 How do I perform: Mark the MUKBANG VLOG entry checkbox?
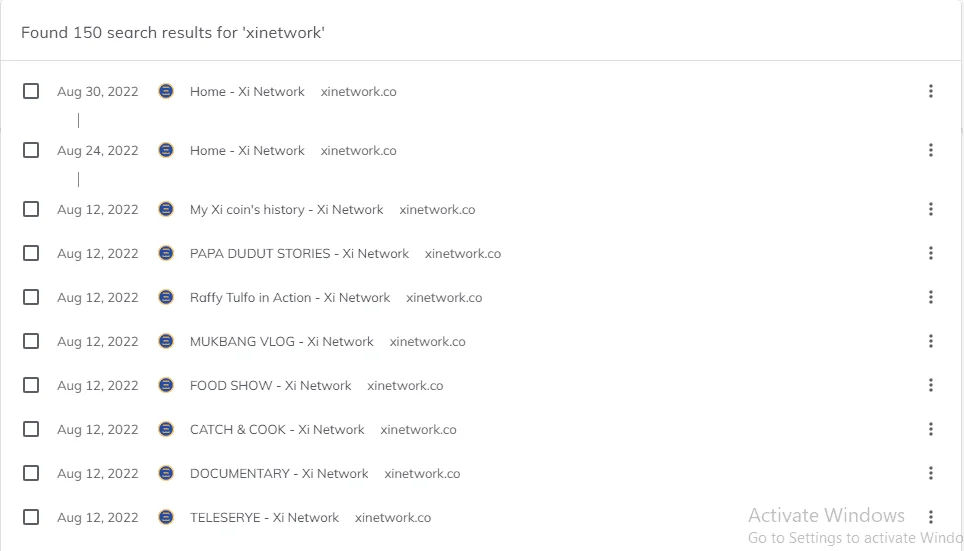(31, 341)
